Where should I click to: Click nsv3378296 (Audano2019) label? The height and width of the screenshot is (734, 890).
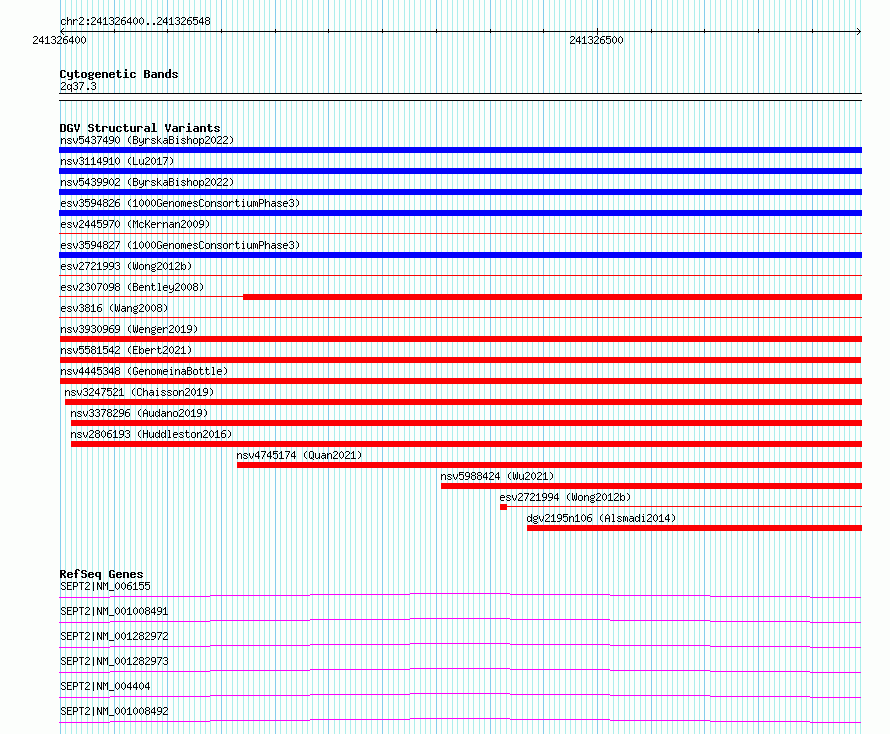(x=139, y=413)
